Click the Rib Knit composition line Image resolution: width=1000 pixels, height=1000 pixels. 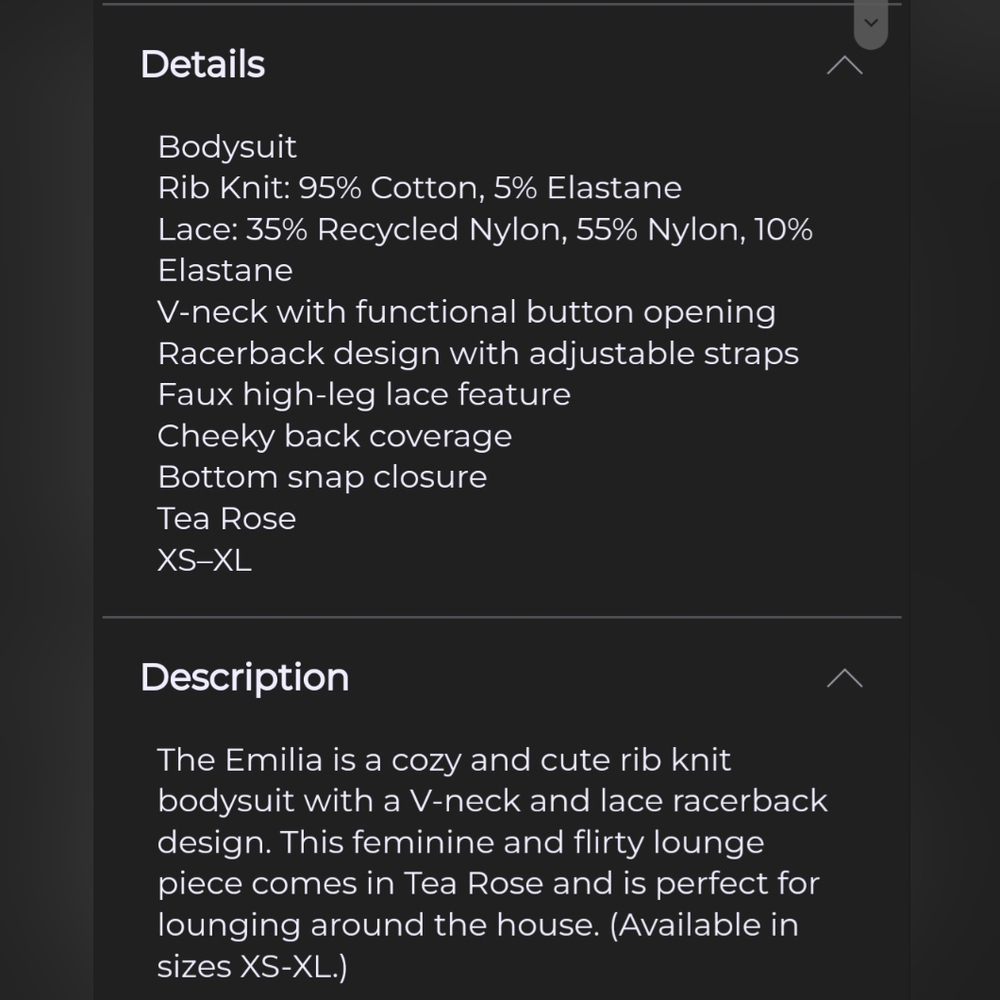click(x=420, y=188)
